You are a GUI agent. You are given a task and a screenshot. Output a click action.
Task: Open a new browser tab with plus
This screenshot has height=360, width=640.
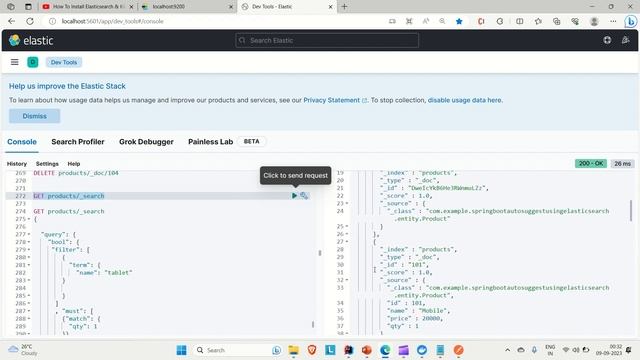(344, 7)
